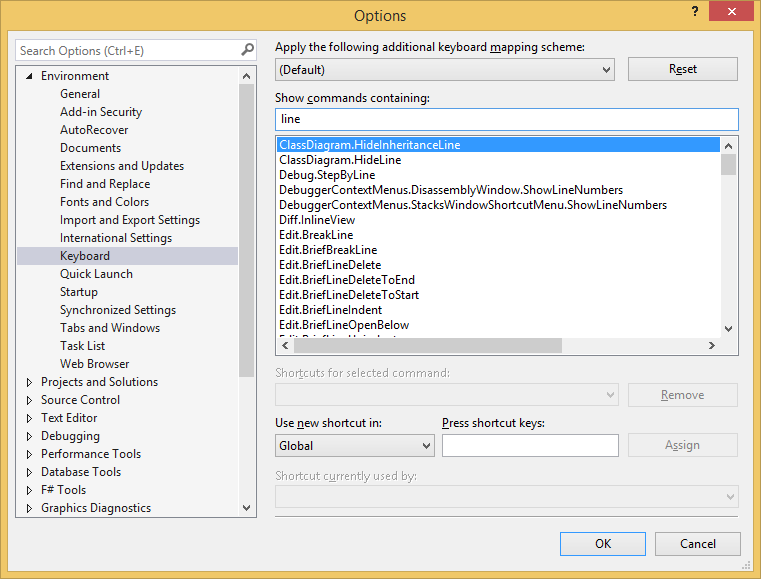This screenshot has height=579, width=761.
Task: Select Quick Launch in the tree
Action: pyautogui.click(x=96, y=274)
